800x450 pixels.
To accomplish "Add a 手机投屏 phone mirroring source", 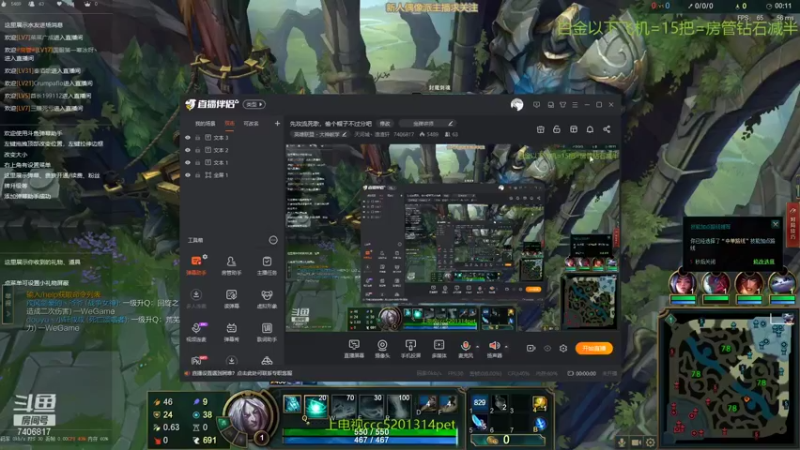I will click(410, 348).
